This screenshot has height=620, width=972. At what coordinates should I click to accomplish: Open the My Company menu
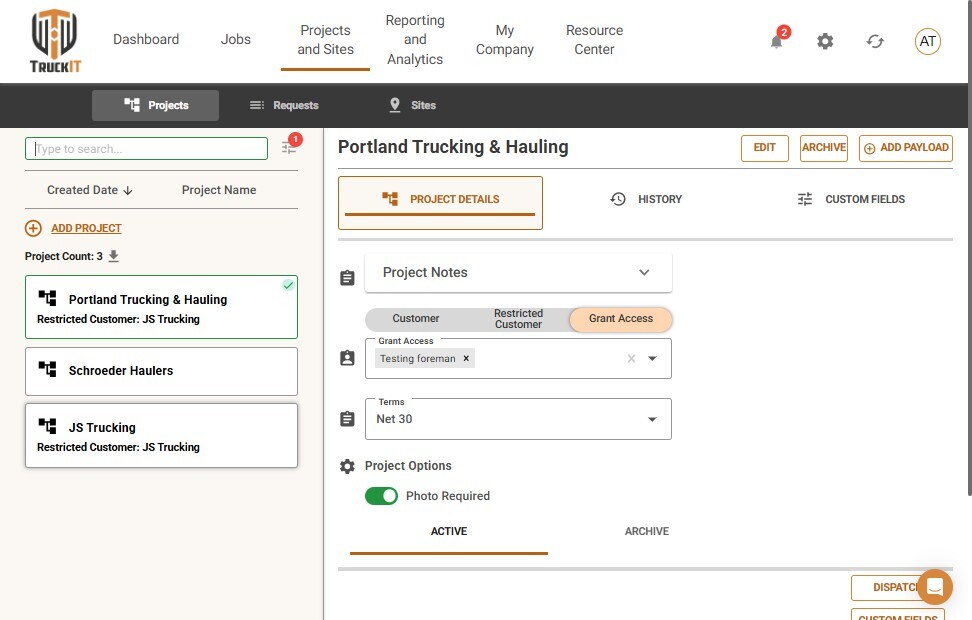[x=505, y=40]
